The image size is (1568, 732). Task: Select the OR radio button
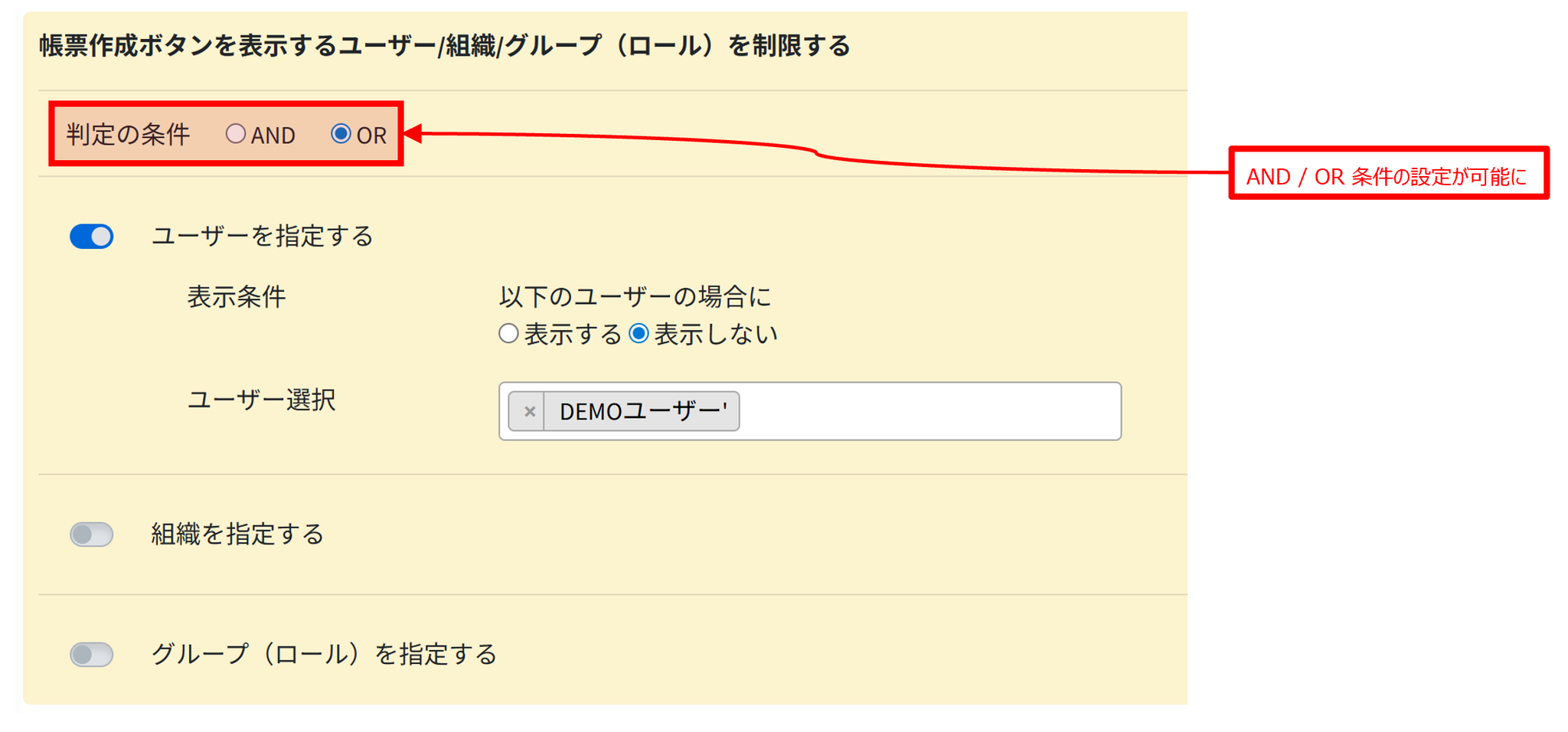[x=341, y=134]
